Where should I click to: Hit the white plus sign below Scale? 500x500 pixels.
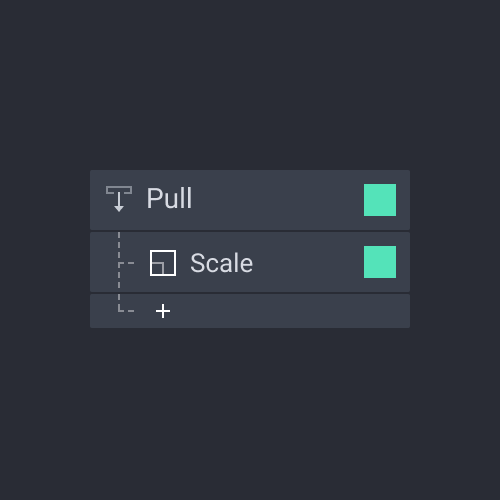(x=163, y=311)
